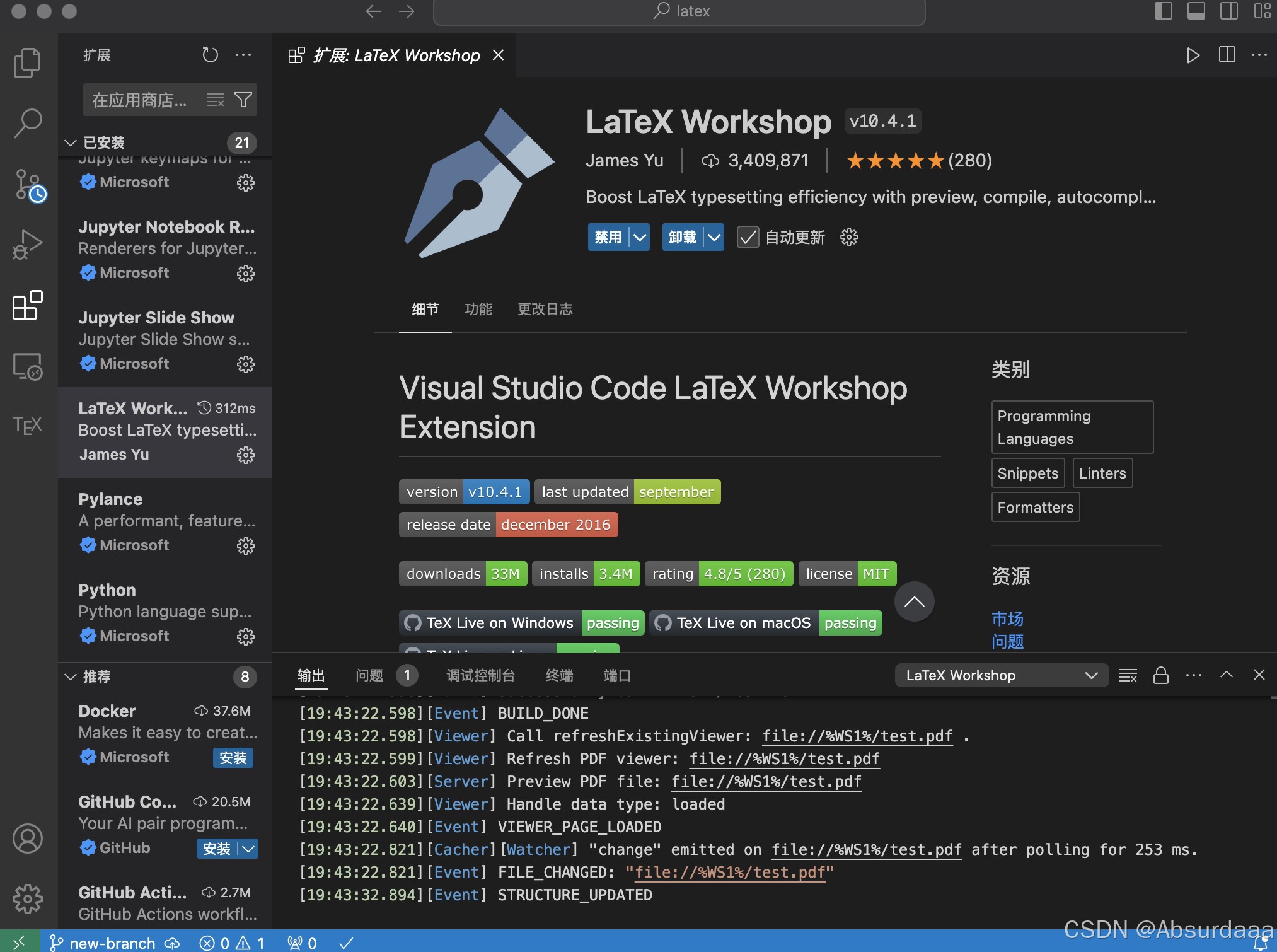
Task: Open the Search view in activity bar
Action: (28, 123)
